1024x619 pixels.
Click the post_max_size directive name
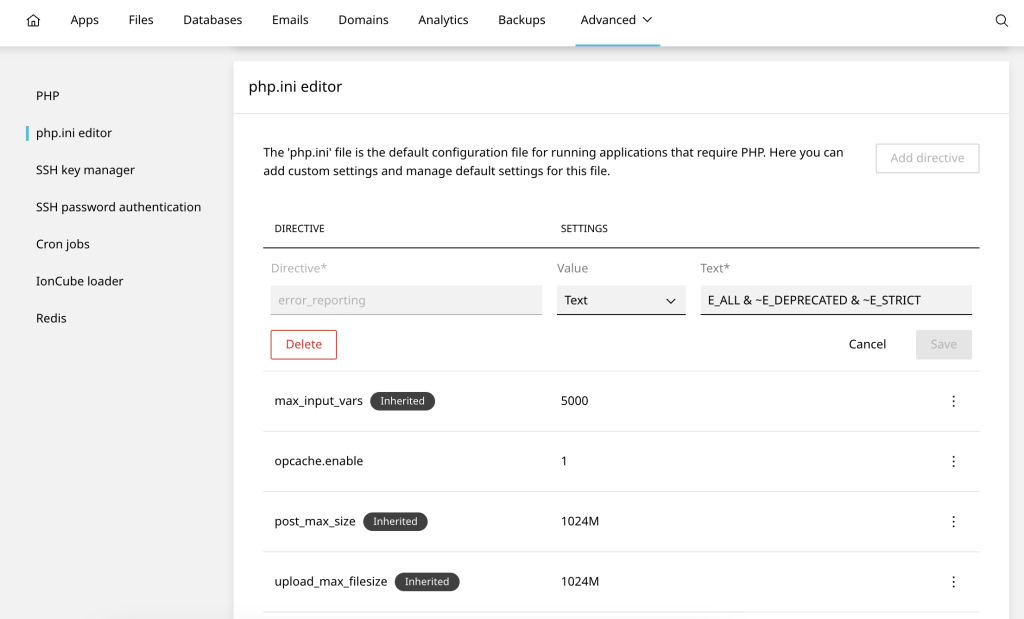315,522
